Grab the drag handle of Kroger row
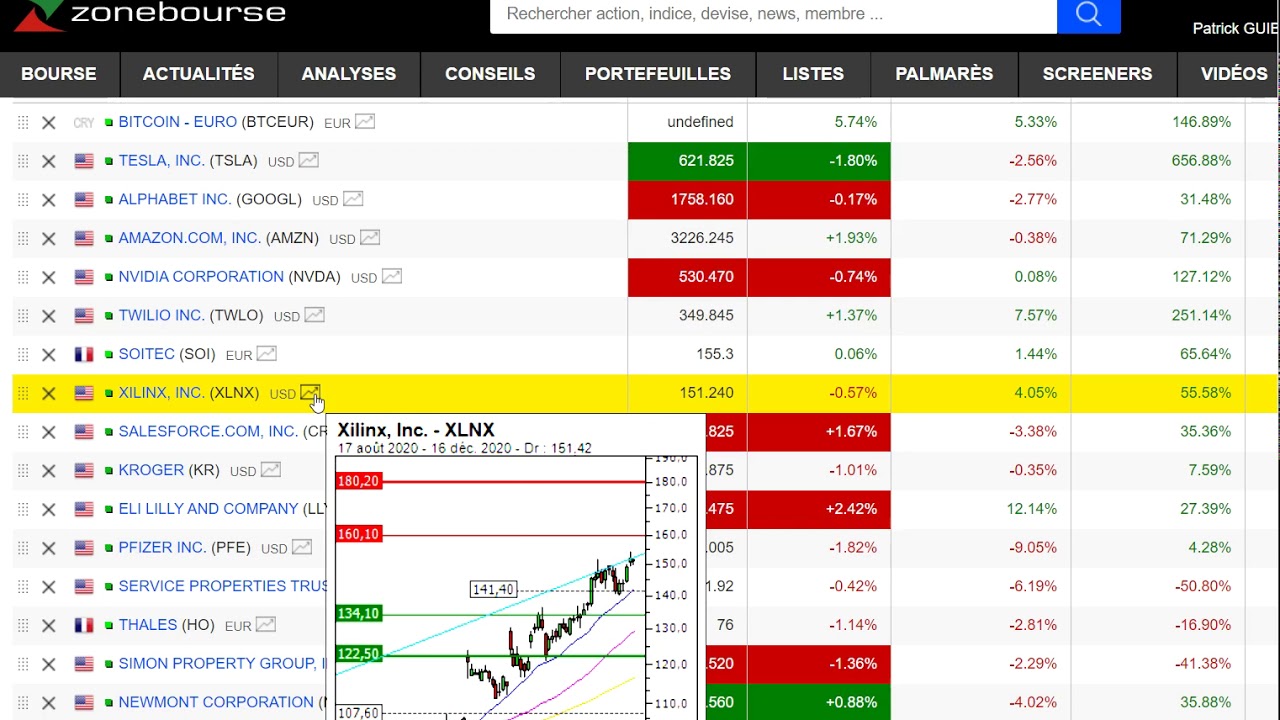The width and height of the screenshot is (1280, 720). point(22,471)
